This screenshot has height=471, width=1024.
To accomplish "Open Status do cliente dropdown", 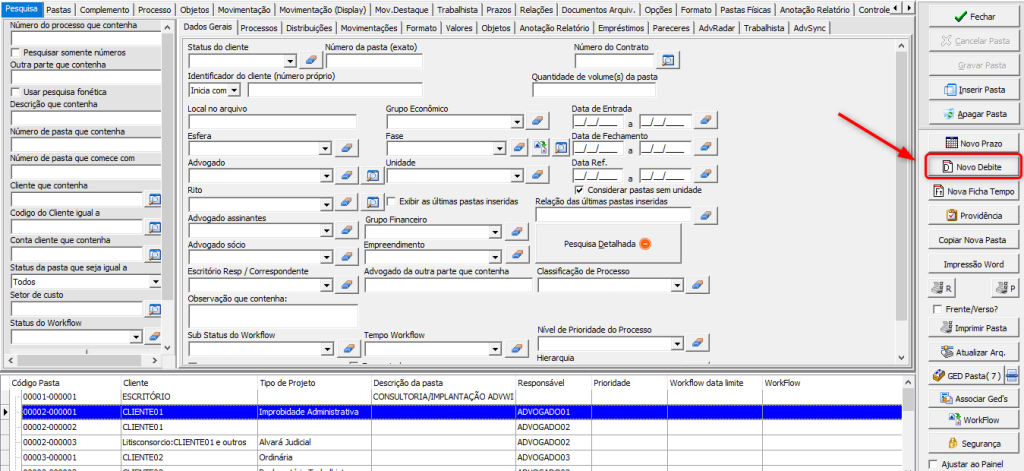I will tap(291, 61).
